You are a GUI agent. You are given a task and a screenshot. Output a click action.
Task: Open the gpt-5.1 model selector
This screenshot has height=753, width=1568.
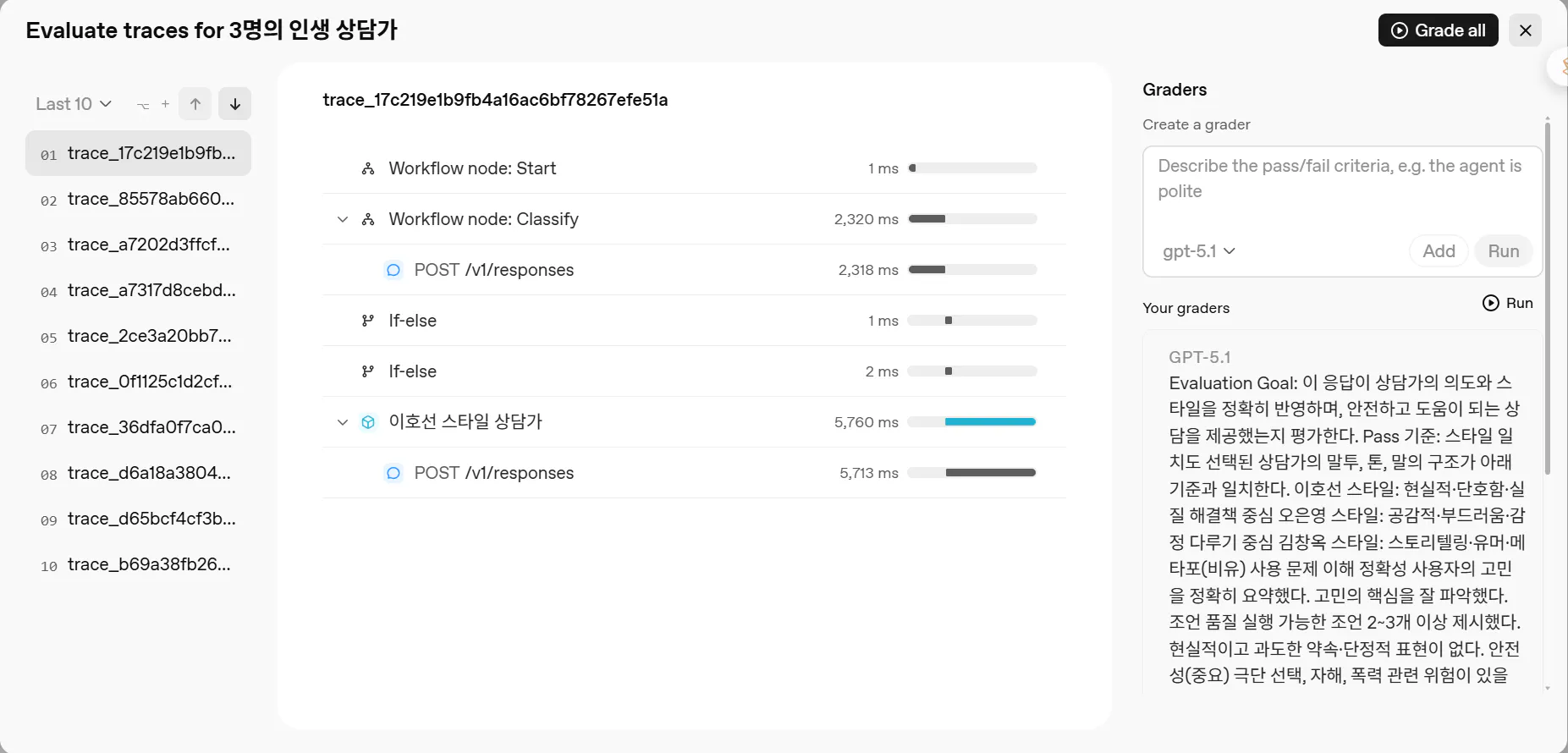(1198, 251)
